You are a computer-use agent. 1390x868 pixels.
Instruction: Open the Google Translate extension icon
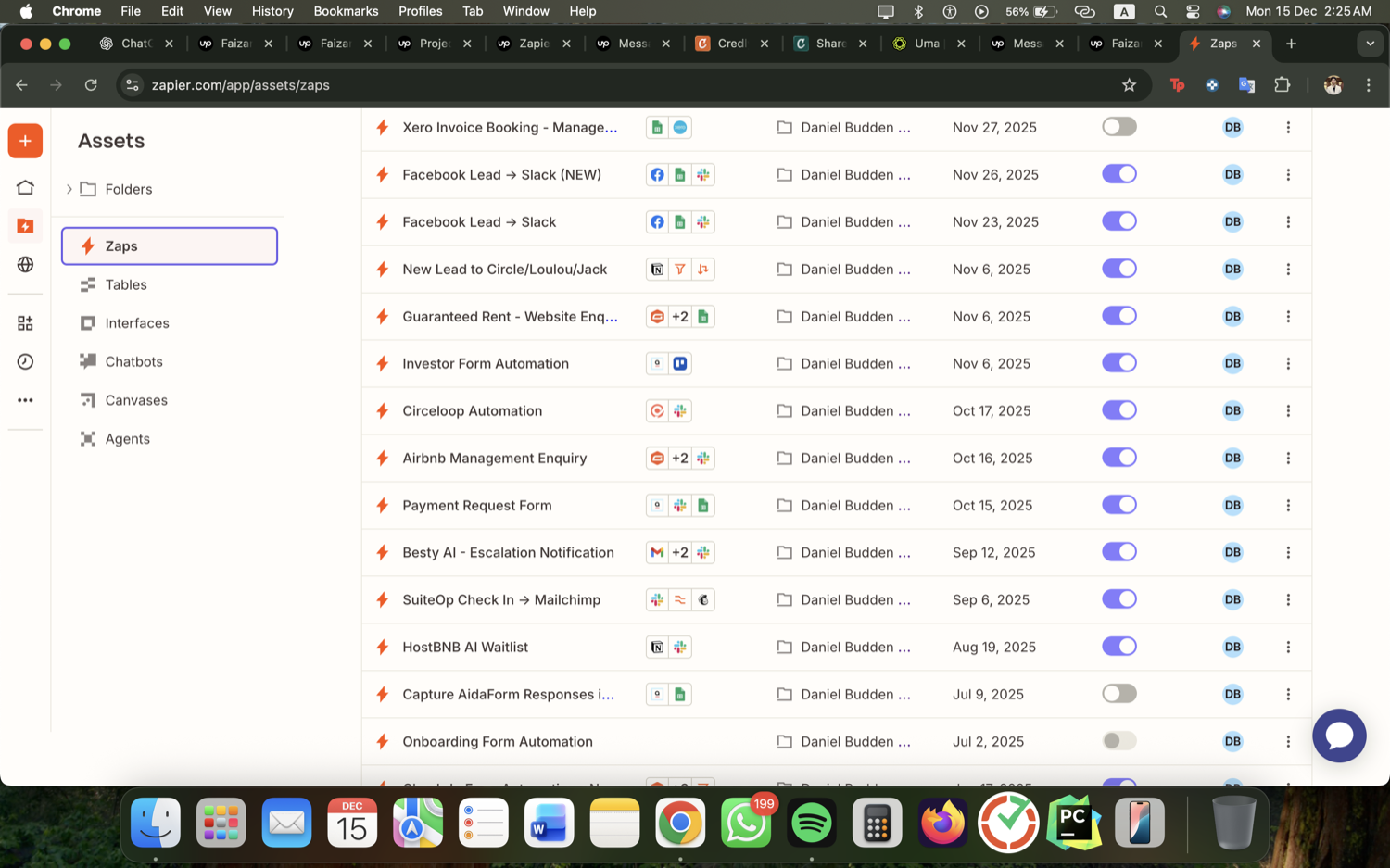tap(1247, 85)
